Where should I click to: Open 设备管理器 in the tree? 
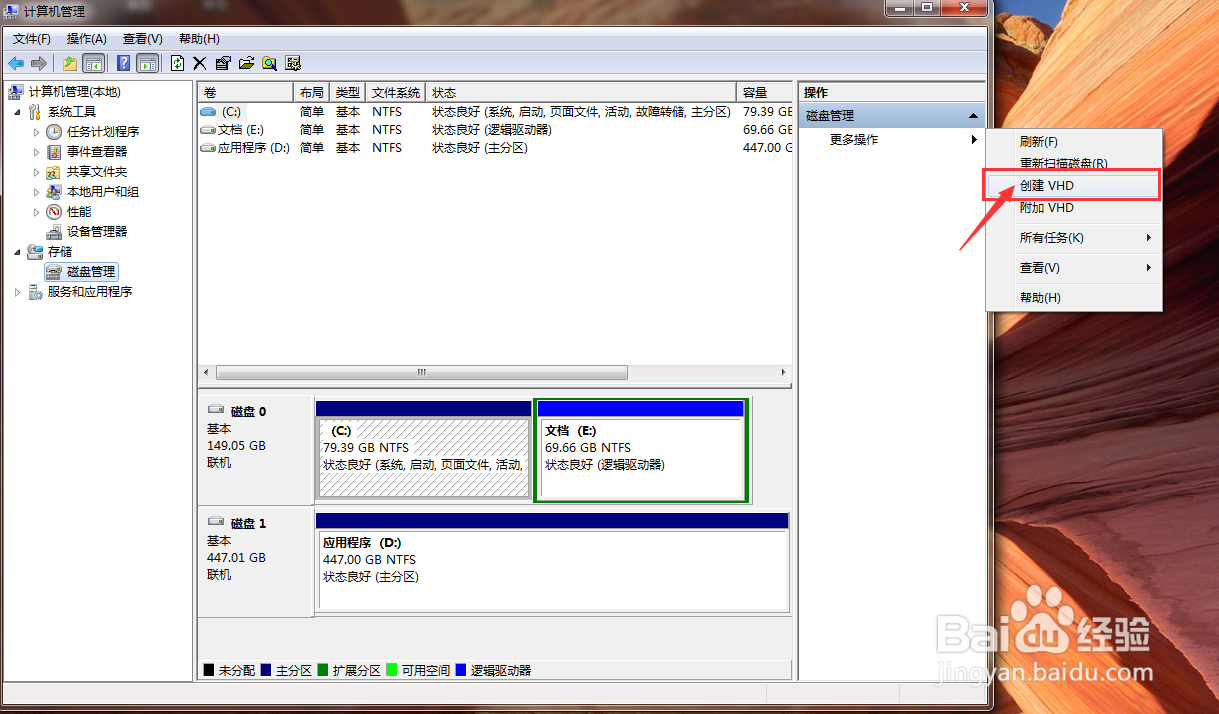point(96,232)
